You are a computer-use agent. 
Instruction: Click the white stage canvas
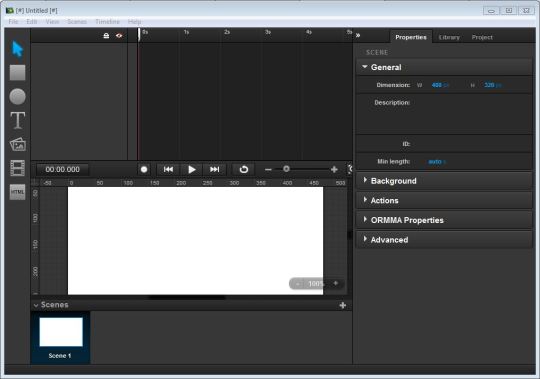[195, 241]
